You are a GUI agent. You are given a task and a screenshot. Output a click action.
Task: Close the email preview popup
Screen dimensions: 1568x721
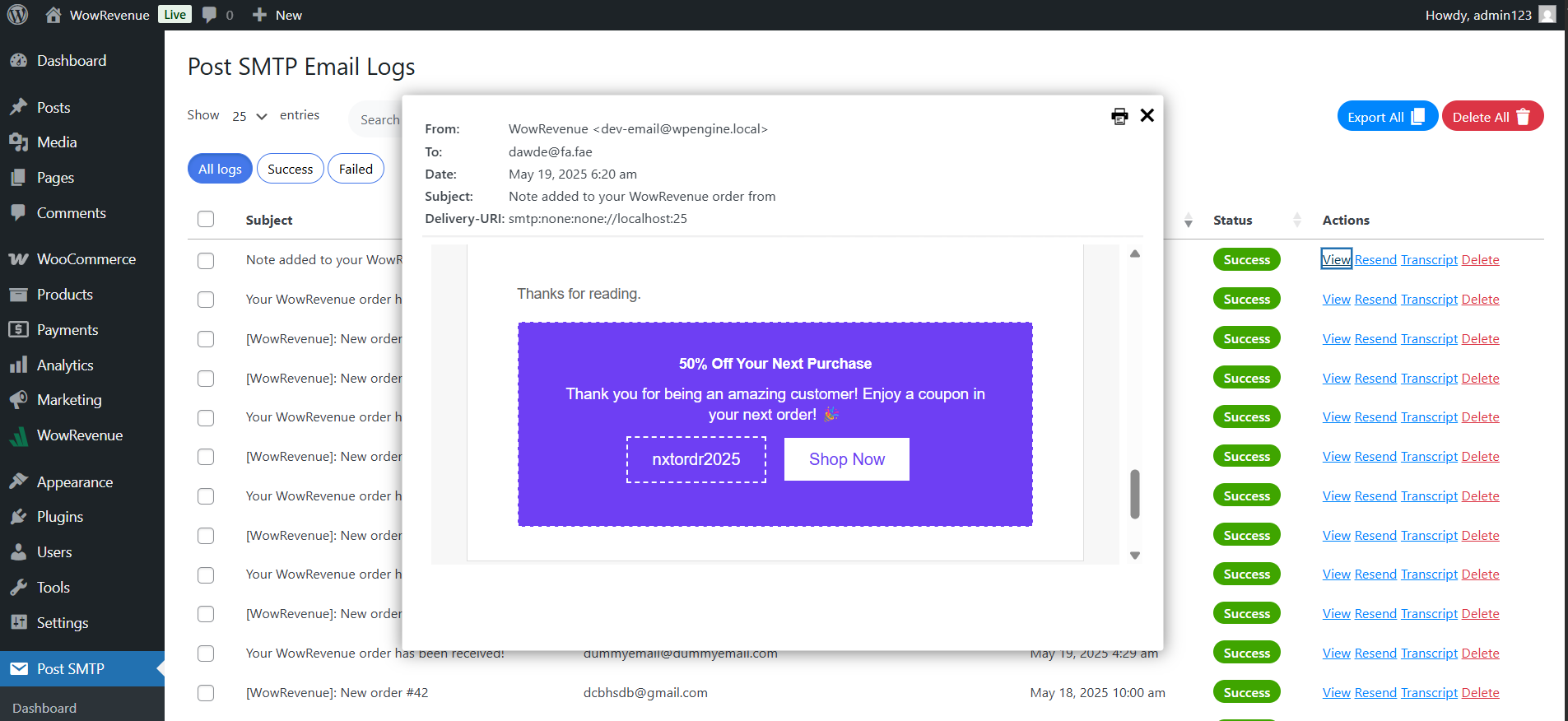(x=1147, y=115)
